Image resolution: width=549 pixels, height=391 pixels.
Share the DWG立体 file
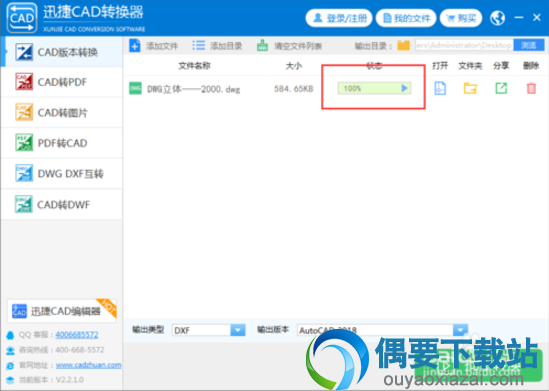[x=501, y=88]
